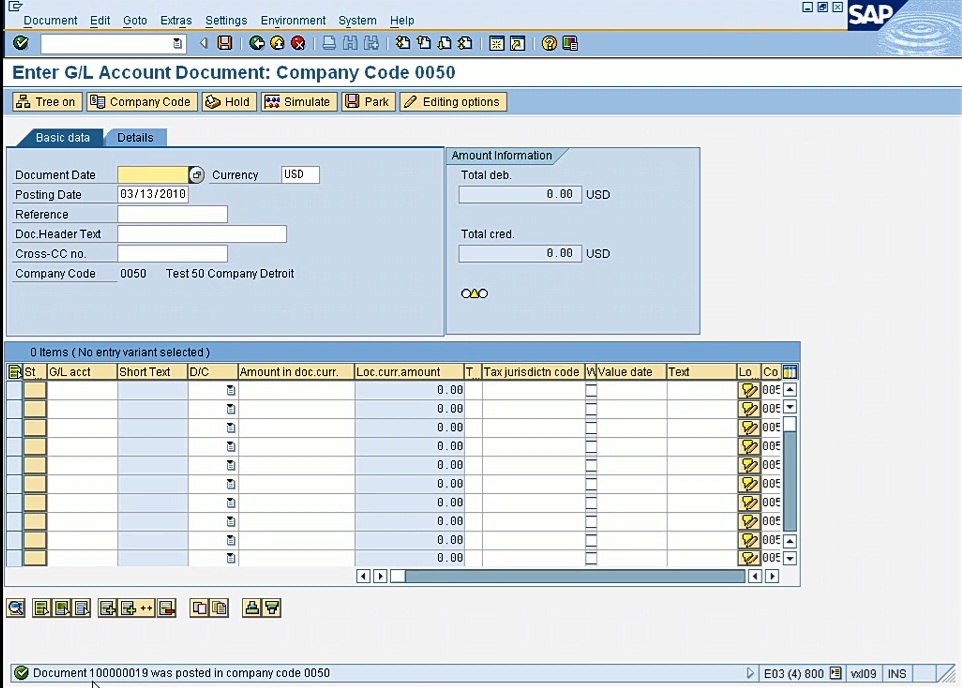This screenshot has width=962, height=688.
Task: Open the Document menu
Action: pos(50,20)
